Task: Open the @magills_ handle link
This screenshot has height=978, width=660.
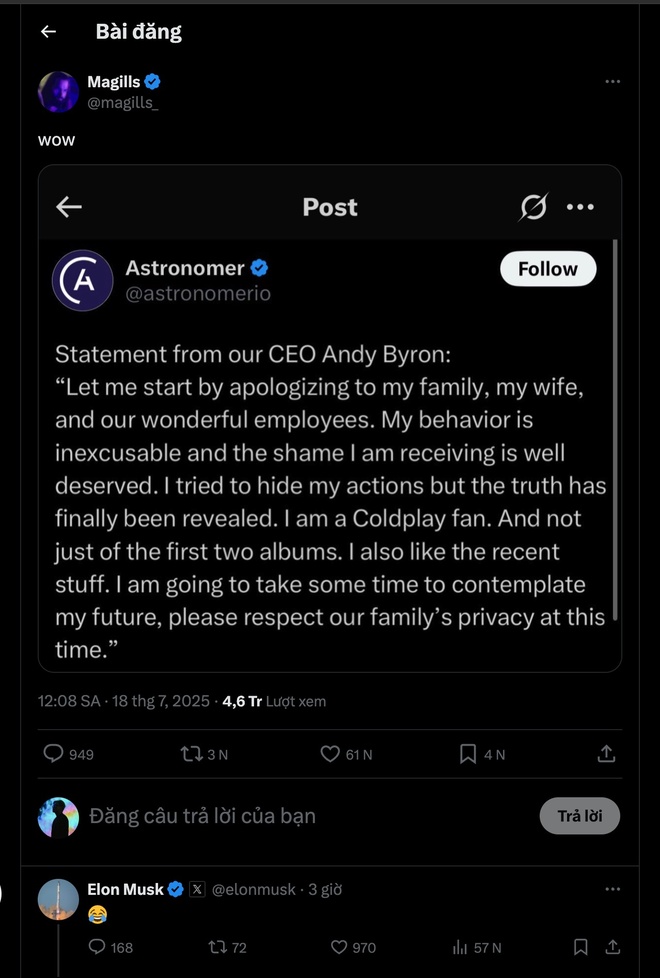Action: (x=122, y=103)
